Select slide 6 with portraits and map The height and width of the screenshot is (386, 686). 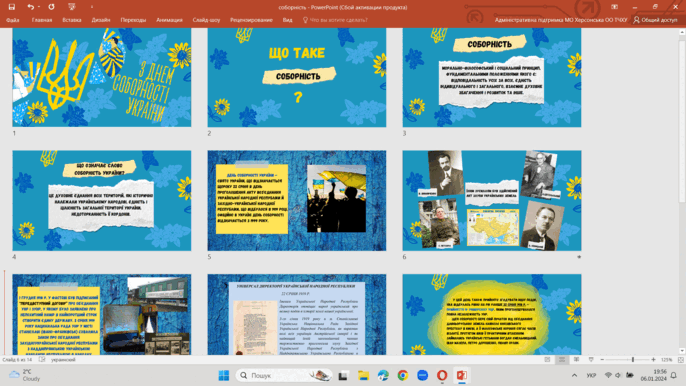point(492,200)
